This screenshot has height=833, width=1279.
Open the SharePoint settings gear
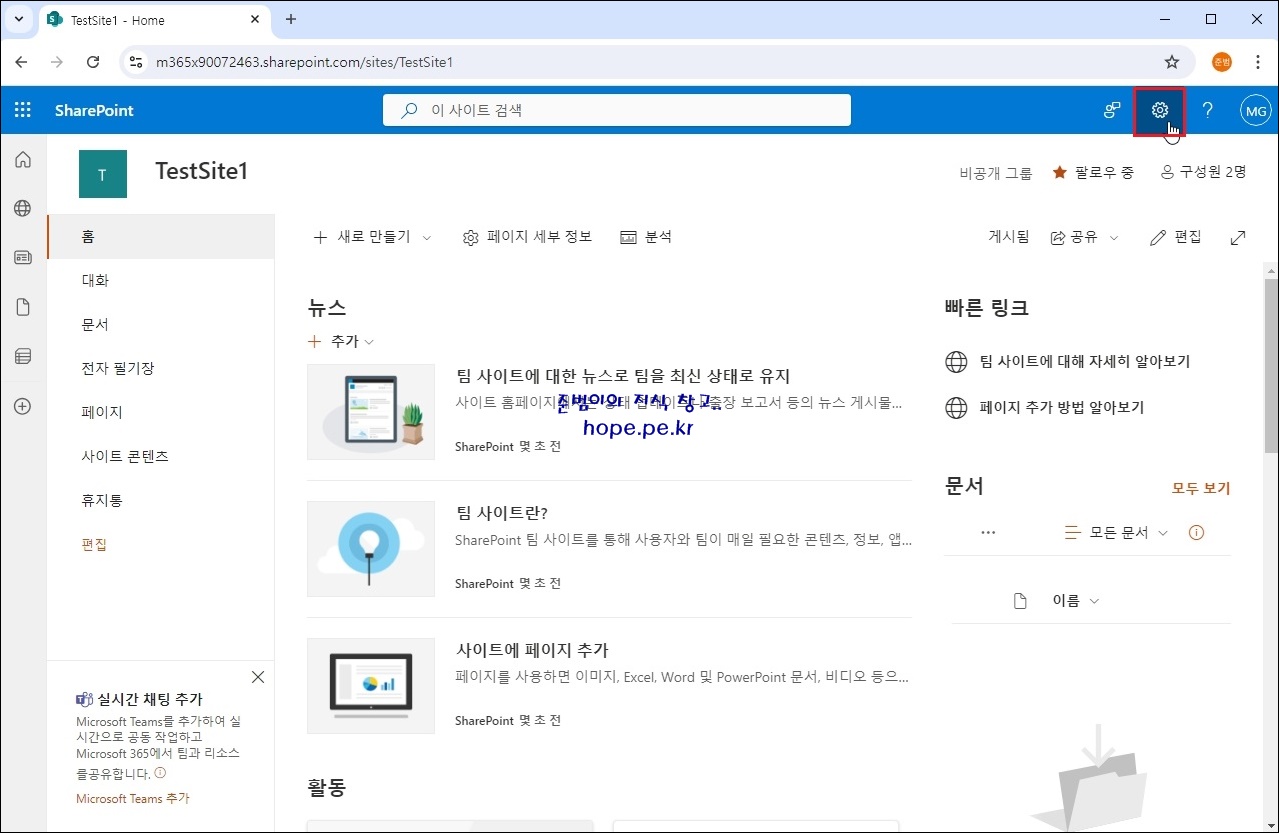[x=1160, y=111]
